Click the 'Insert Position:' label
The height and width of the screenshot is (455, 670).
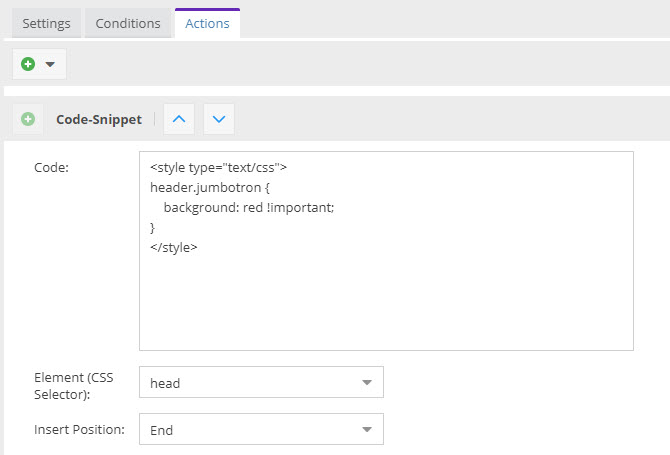79,430
